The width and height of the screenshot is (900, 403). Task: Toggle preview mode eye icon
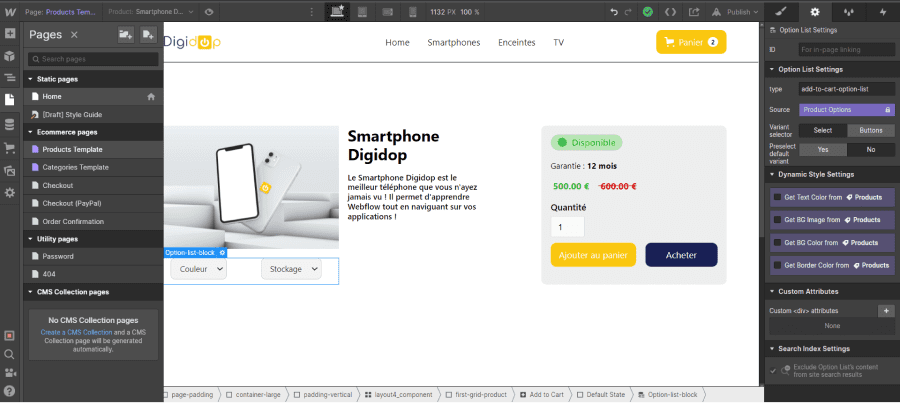(x=209, y=11)
